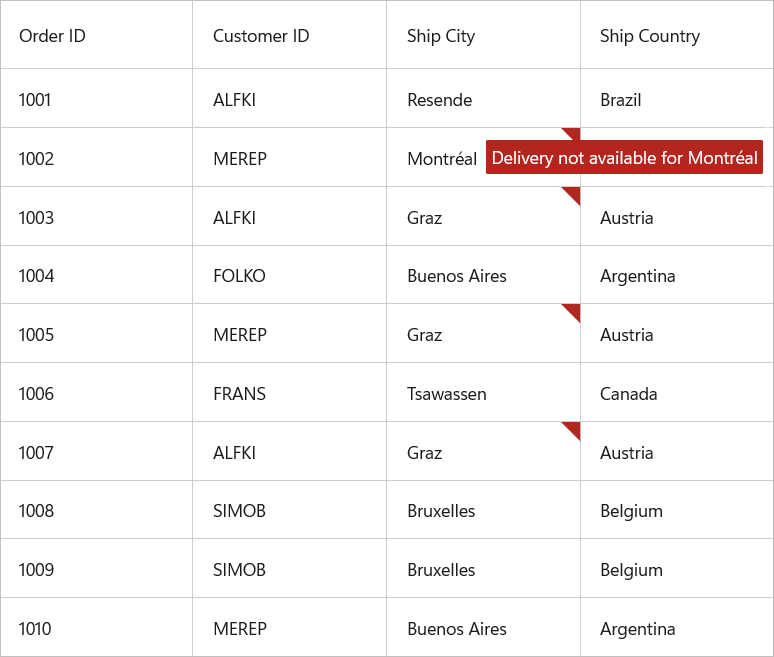Click red error triangle in order 1003 row
This screenshot has height=657, width=774.
573,193
